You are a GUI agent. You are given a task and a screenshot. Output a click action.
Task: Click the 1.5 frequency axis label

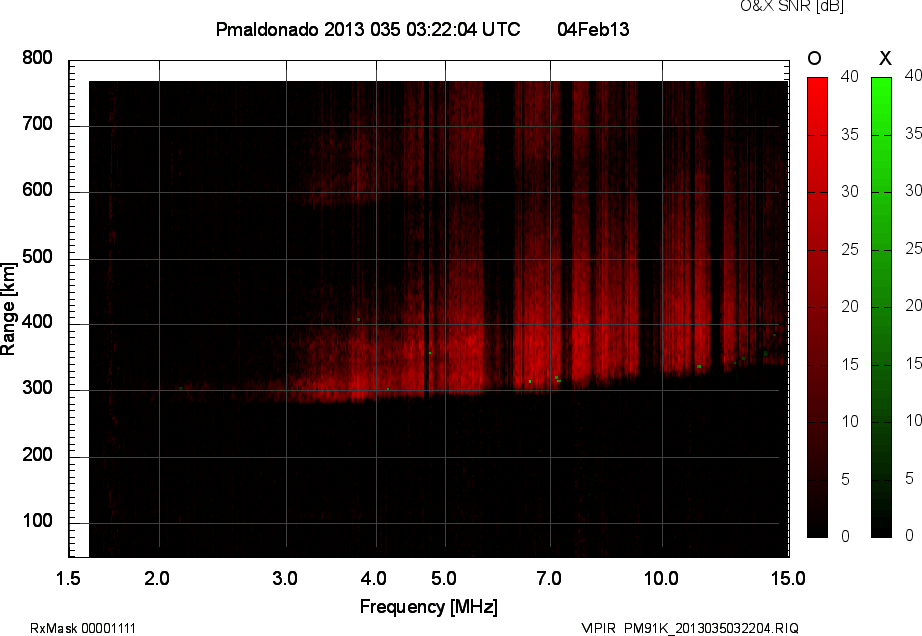pos(68,578)
